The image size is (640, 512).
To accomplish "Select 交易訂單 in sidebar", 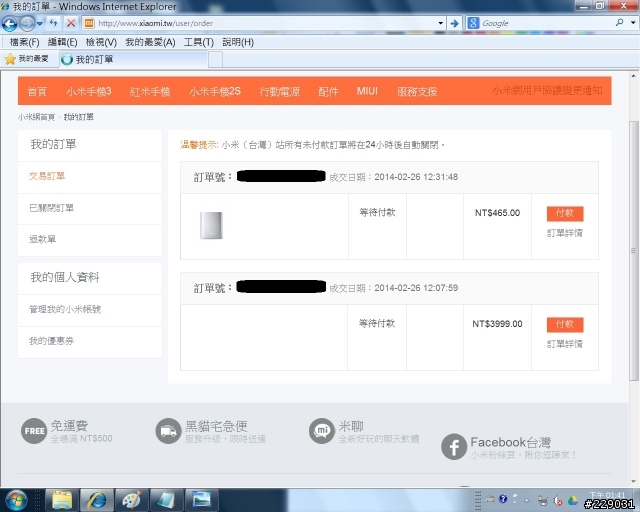I will click(47, 176).
